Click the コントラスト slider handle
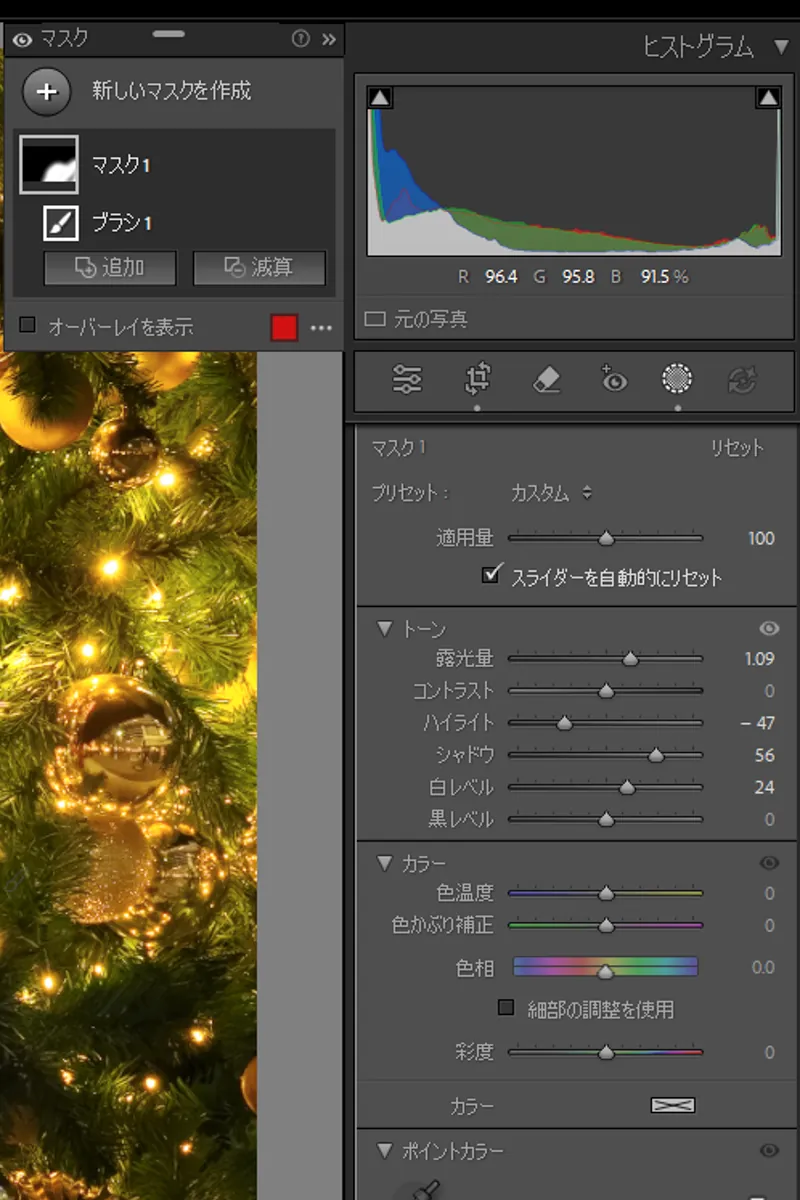This screenshot has width=800, height=1200. click(x=606, y=691)
